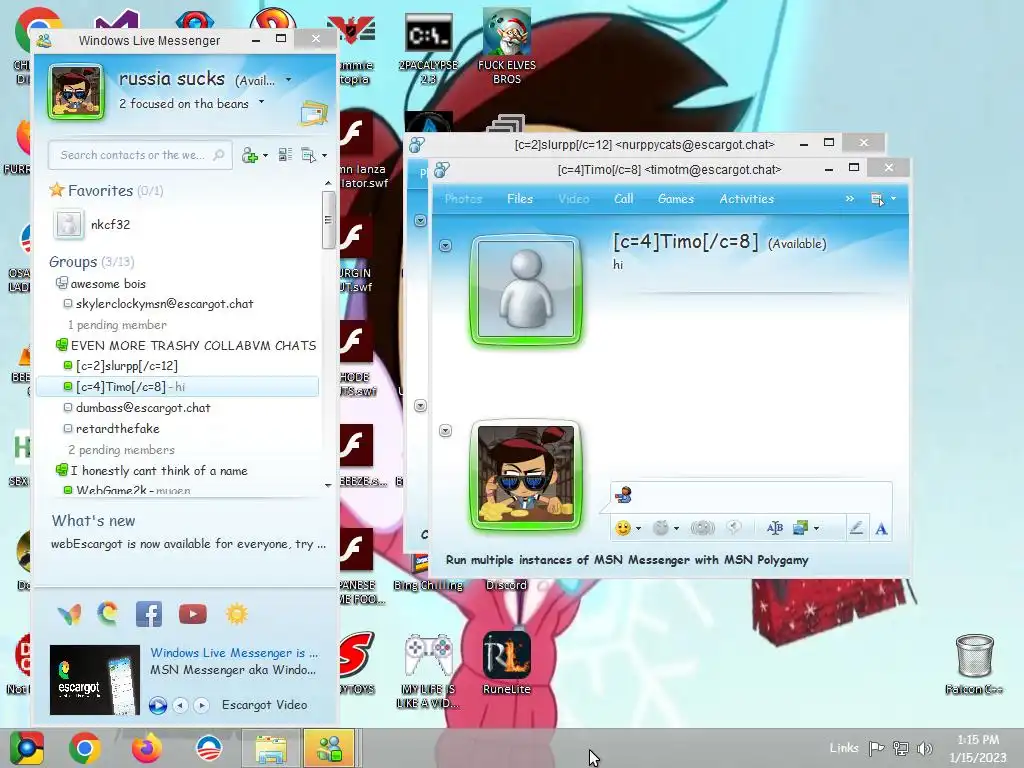Play the Escargot Video
Viewport: 1024px width, 768px height.
(157, 705)
